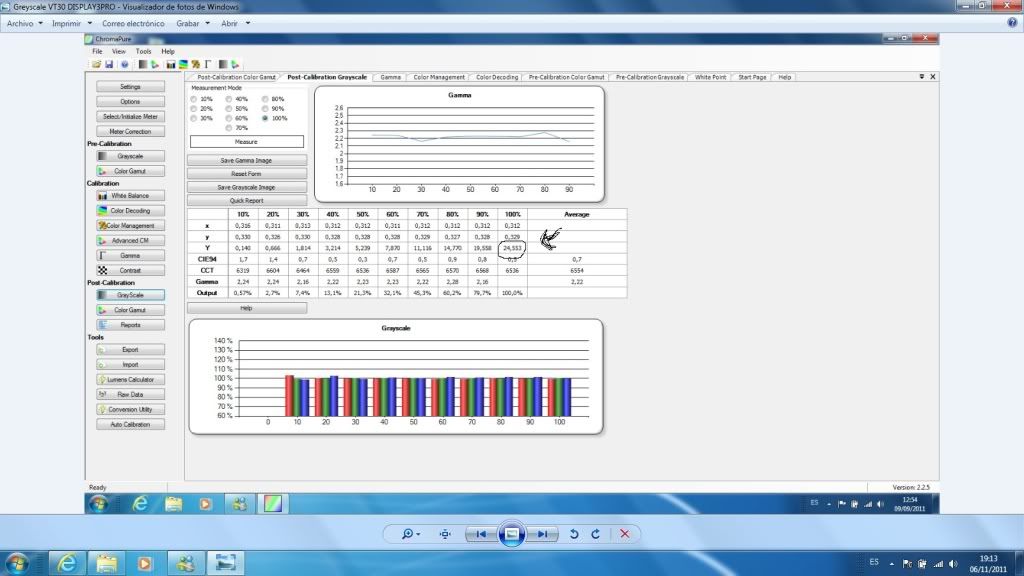This screenshot has width=1024, height=576.
Task: Select the 30% measurement mode radio button
Action: (194, 119)
